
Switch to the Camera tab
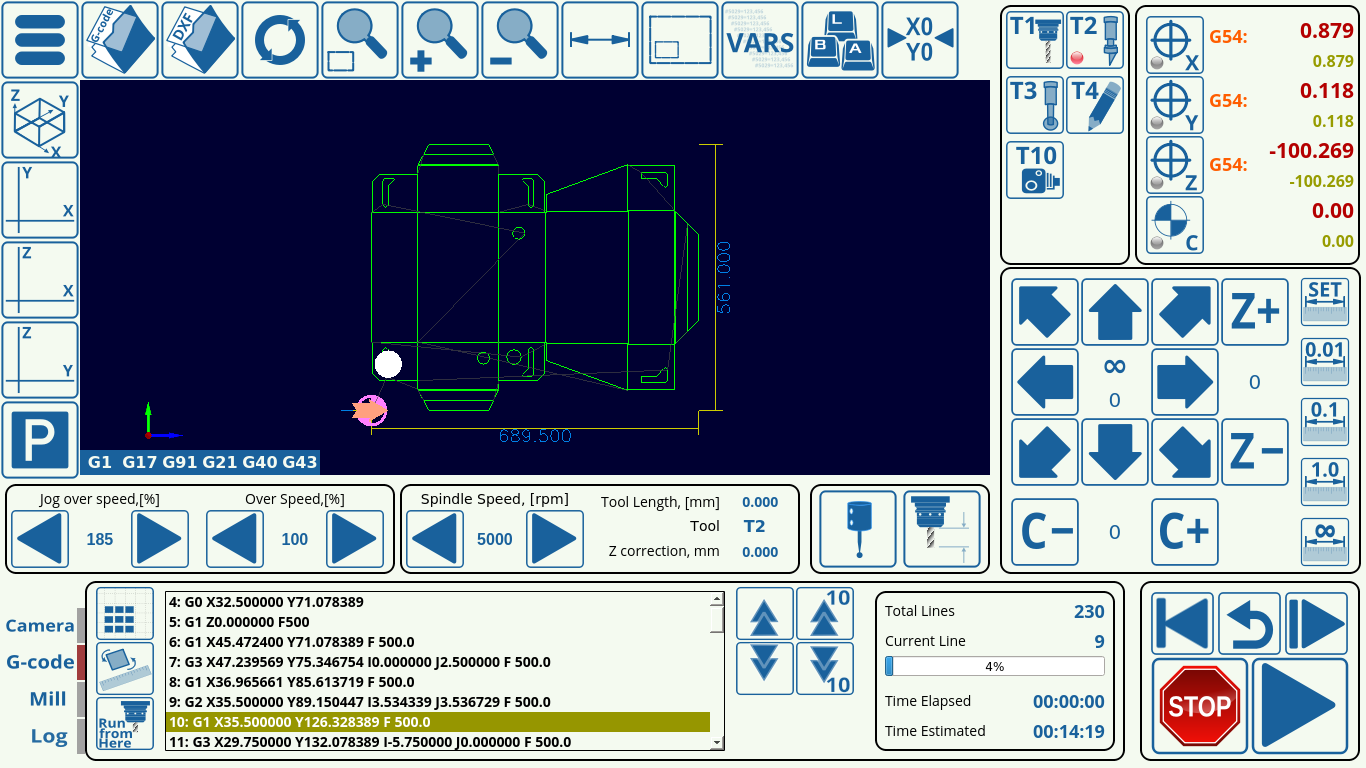click(x=39, y=625)
